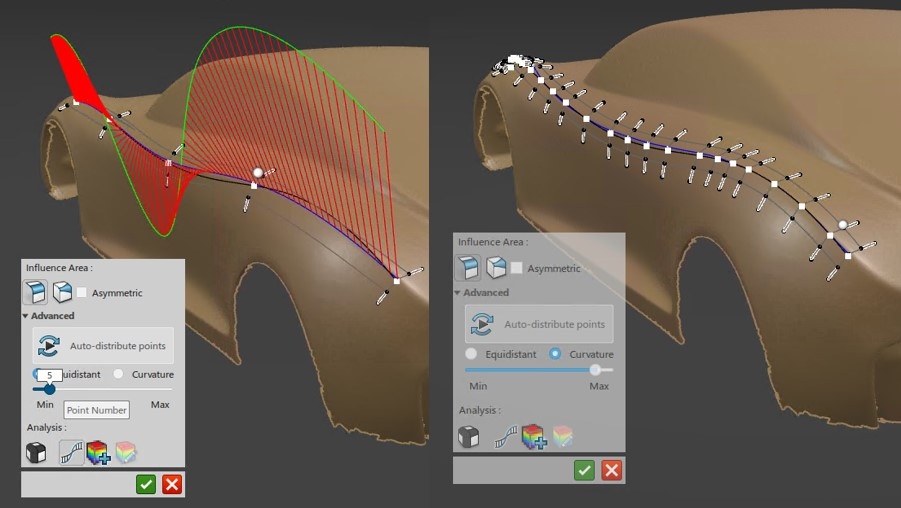Click rainbow cube analysis icon in right panel

pos(533,436)
